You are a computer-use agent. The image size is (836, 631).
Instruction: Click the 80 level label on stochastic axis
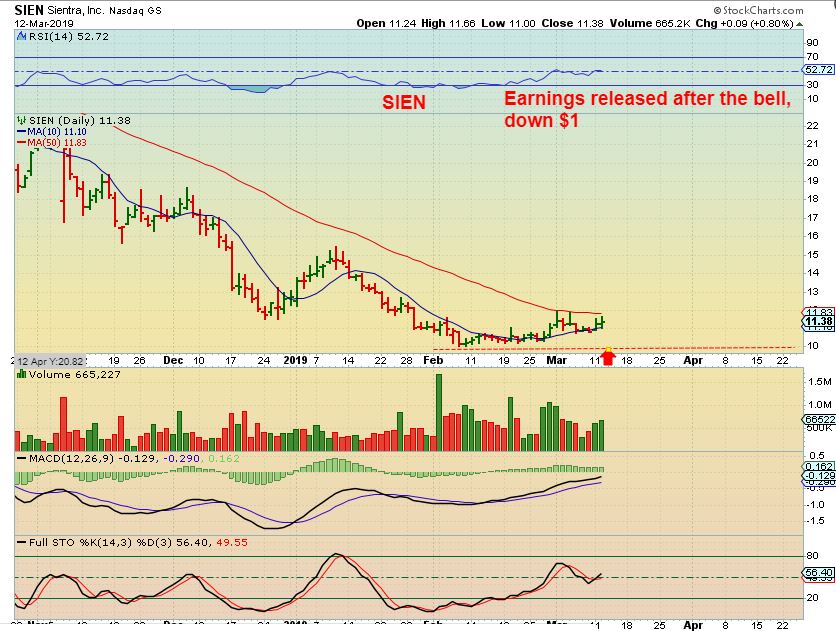[x=813, y=556]
